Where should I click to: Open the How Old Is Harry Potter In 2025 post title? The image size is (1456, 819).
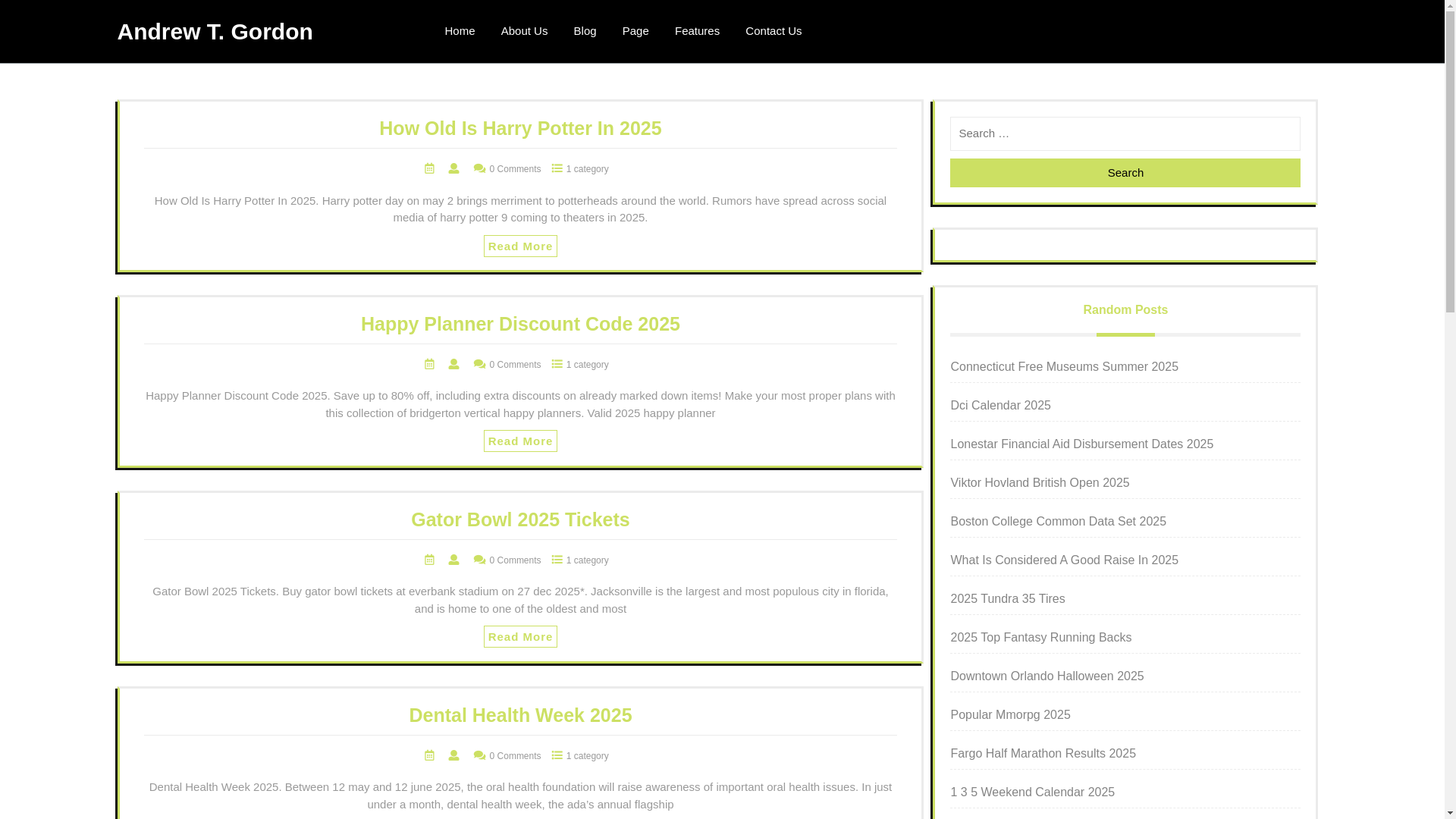pyautogui.click(x=520, y=128)
